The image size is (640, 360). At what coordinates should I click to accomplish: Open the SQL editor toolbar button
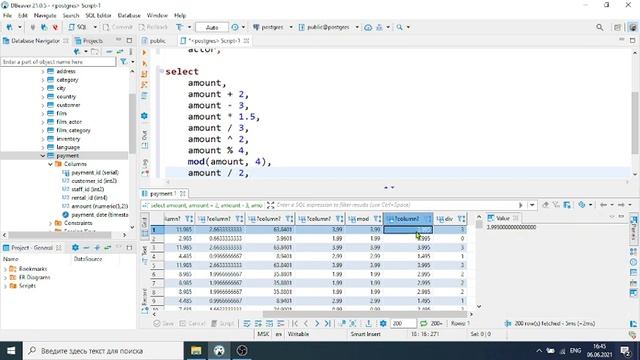click(x=78, y=27)
